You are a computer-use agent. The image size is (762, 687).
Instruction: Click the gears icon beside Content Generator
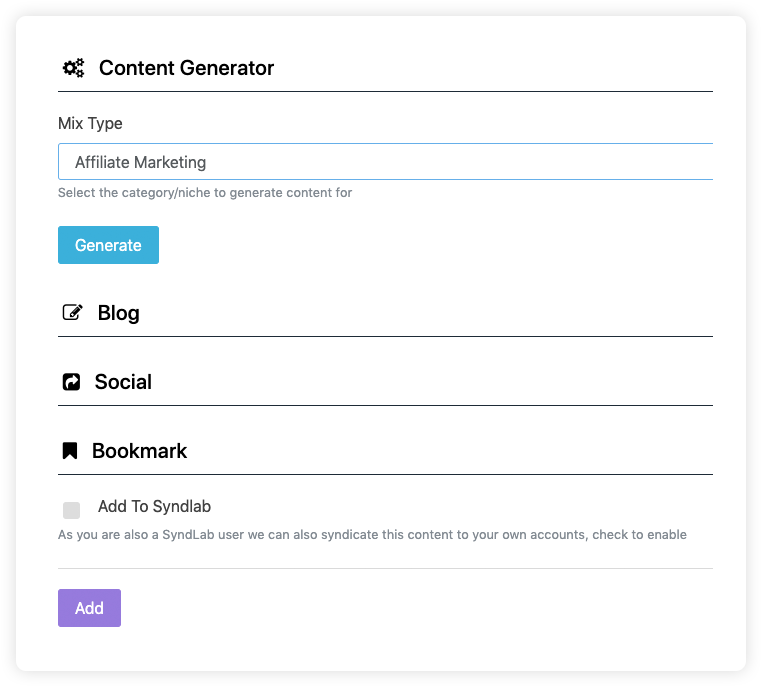point(73,68)
